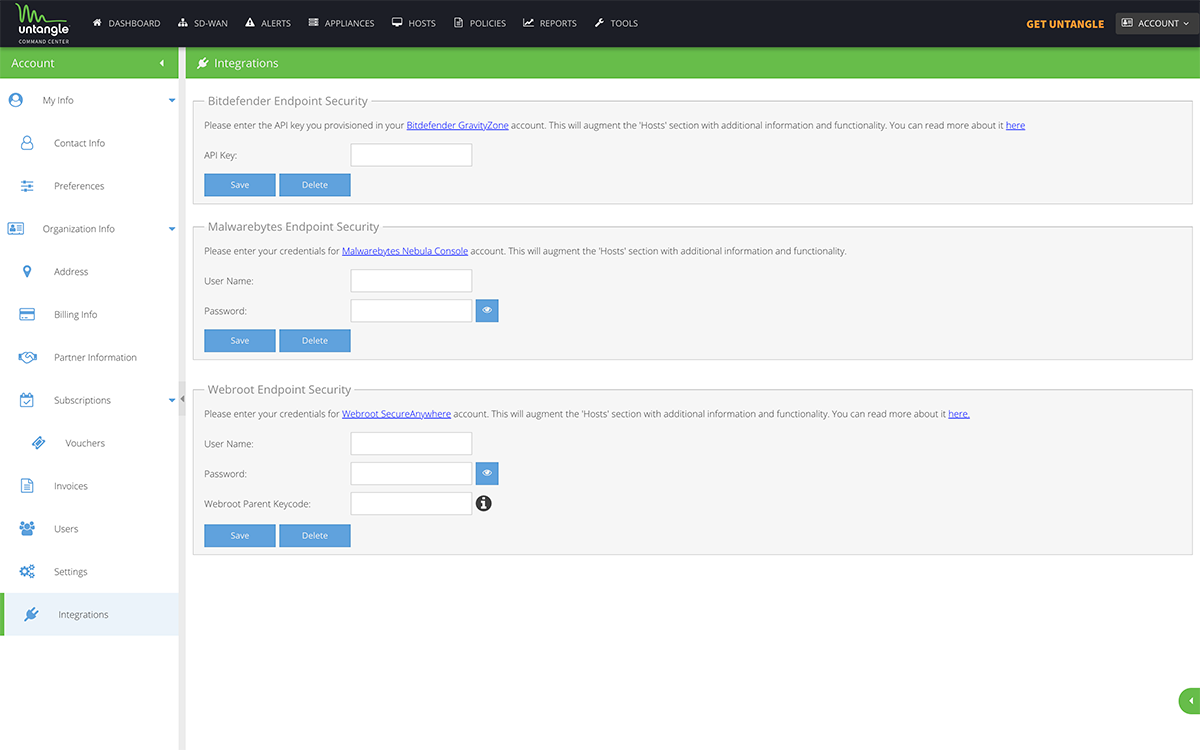This screenshot has width=1200, height=750.
Task: Click the Partner Information handshake icon
Action: pyautogui.click(x=28, y=357)
